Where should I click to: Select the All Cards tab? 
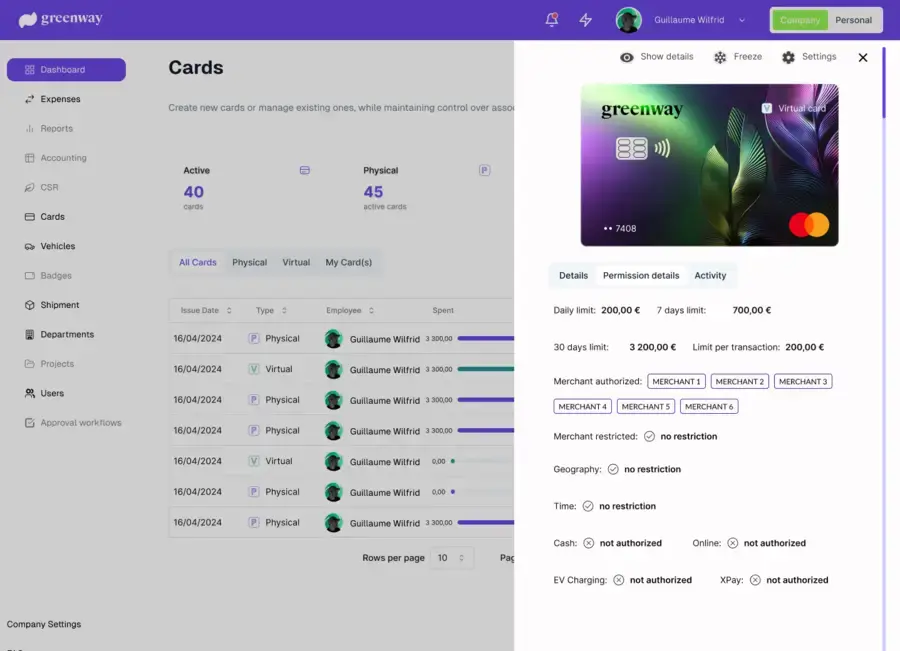[x=197, y=262]
